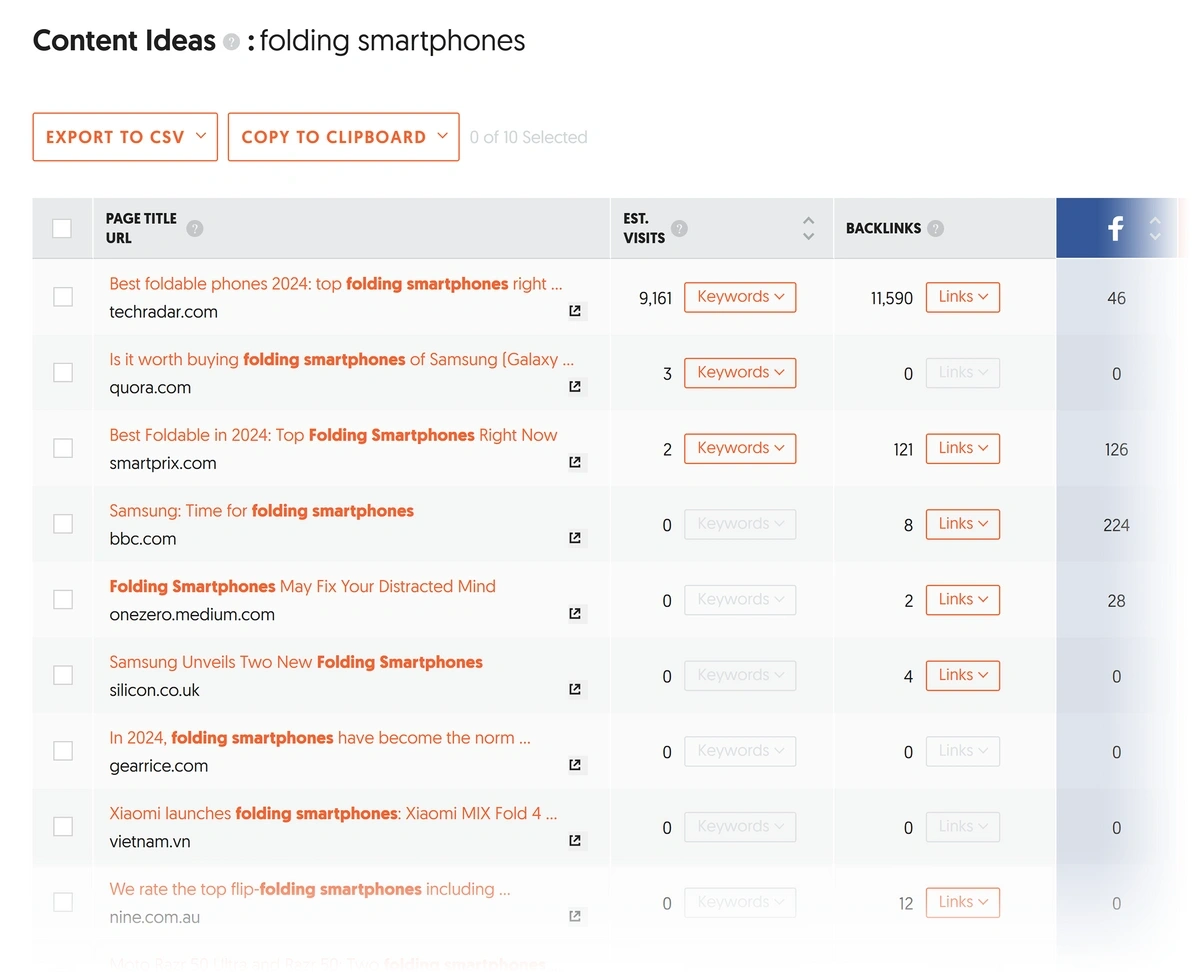
Task: Click the ascending sort arrow on Est. Visits
Action: pyautogui.click(x=808, y=218)
